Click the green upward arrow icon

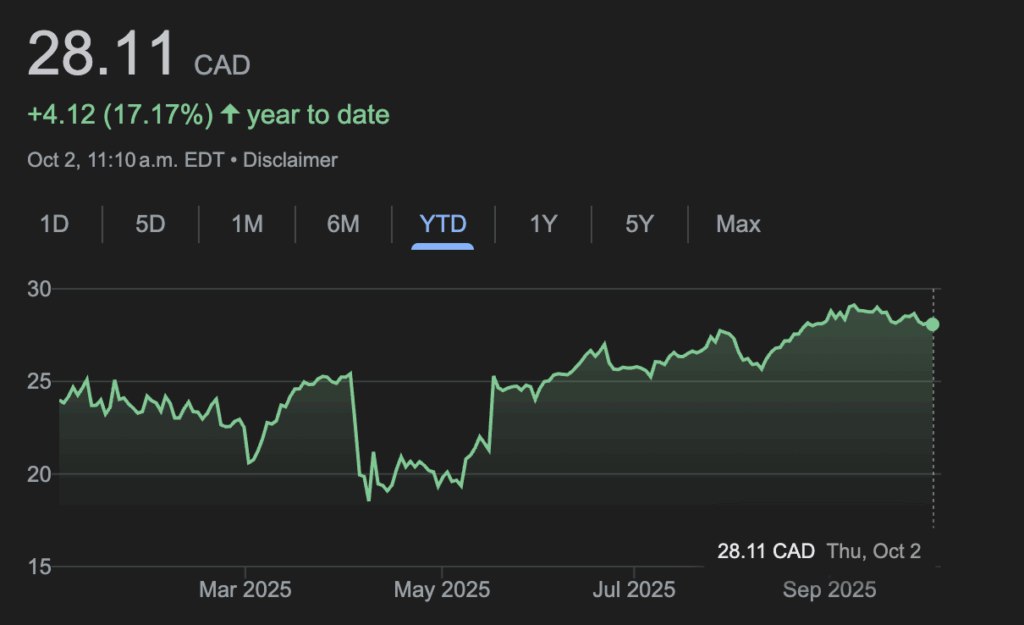click(x=230, y=115)
